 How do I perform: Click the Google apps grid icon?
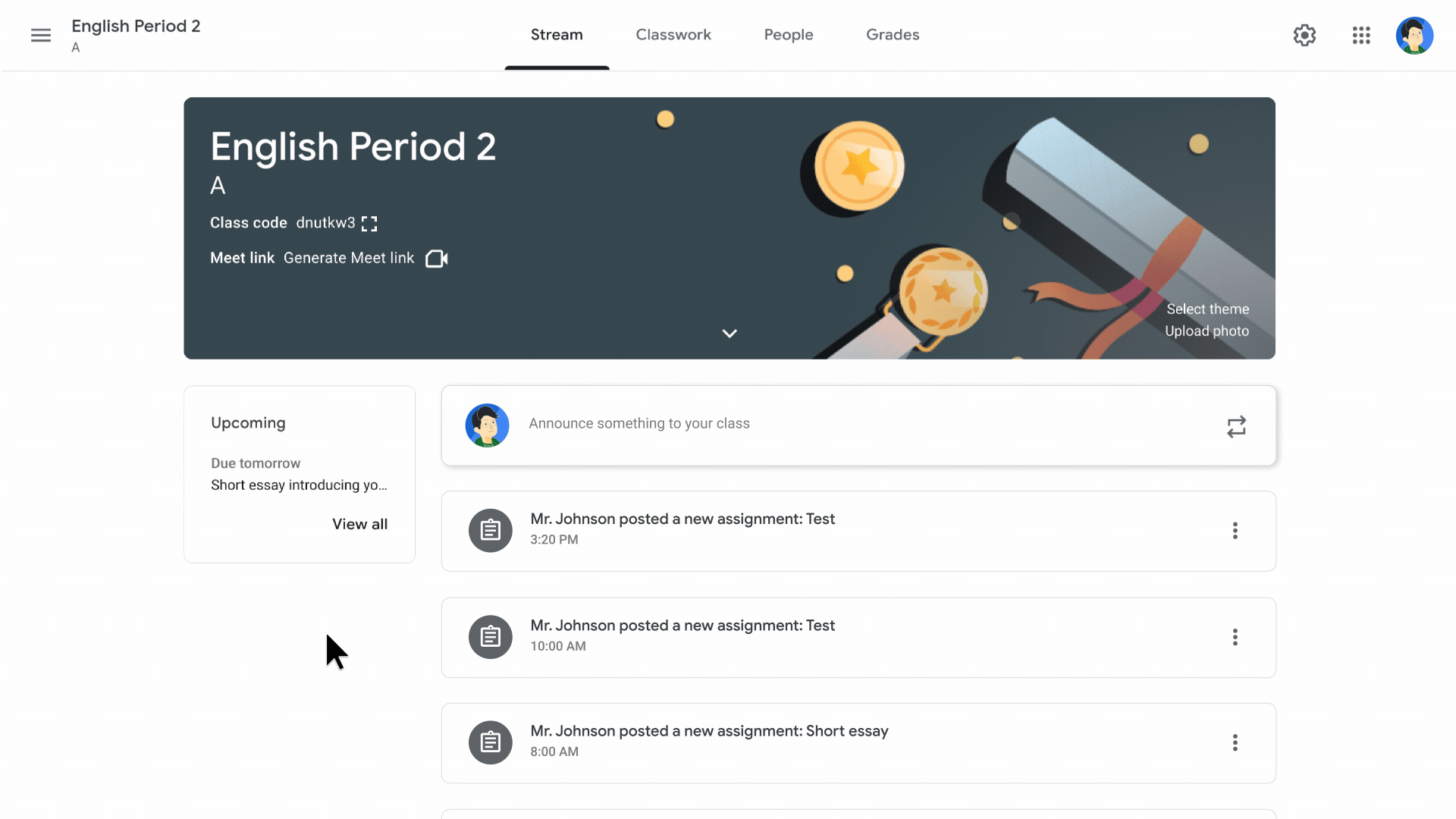(1361, 35)
